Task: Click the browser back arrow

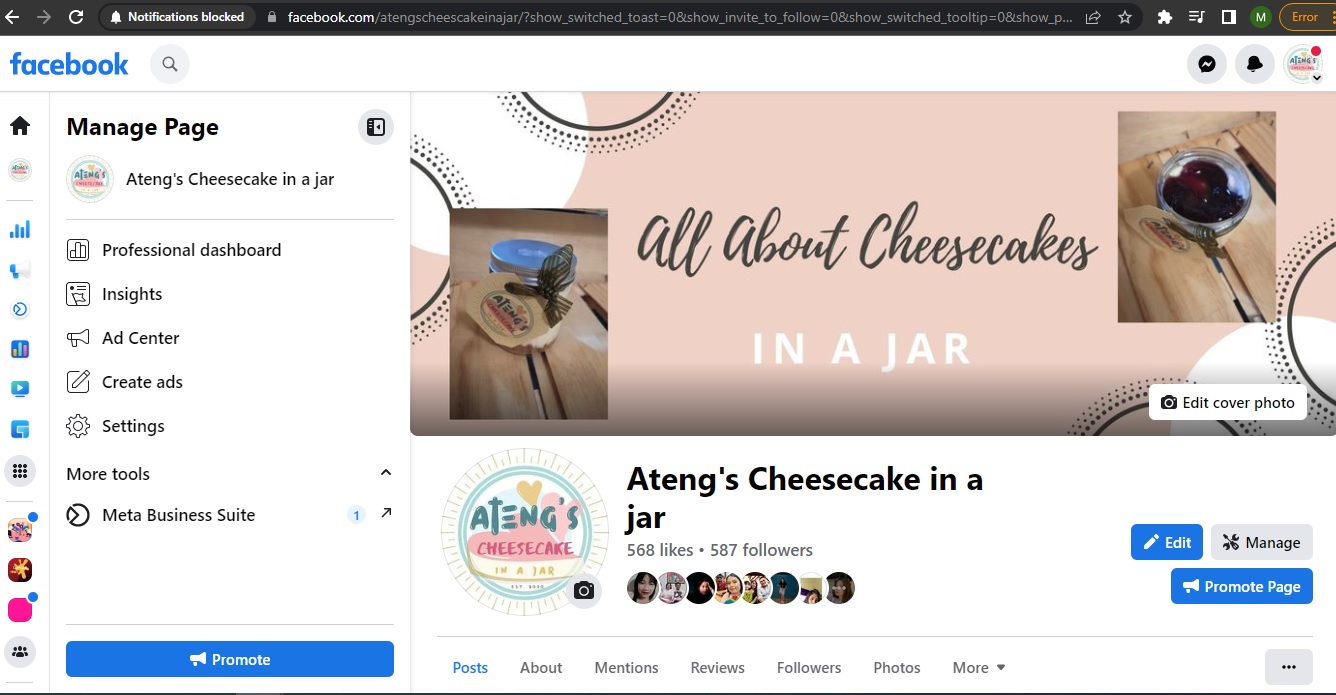Action: pos(13,17)
